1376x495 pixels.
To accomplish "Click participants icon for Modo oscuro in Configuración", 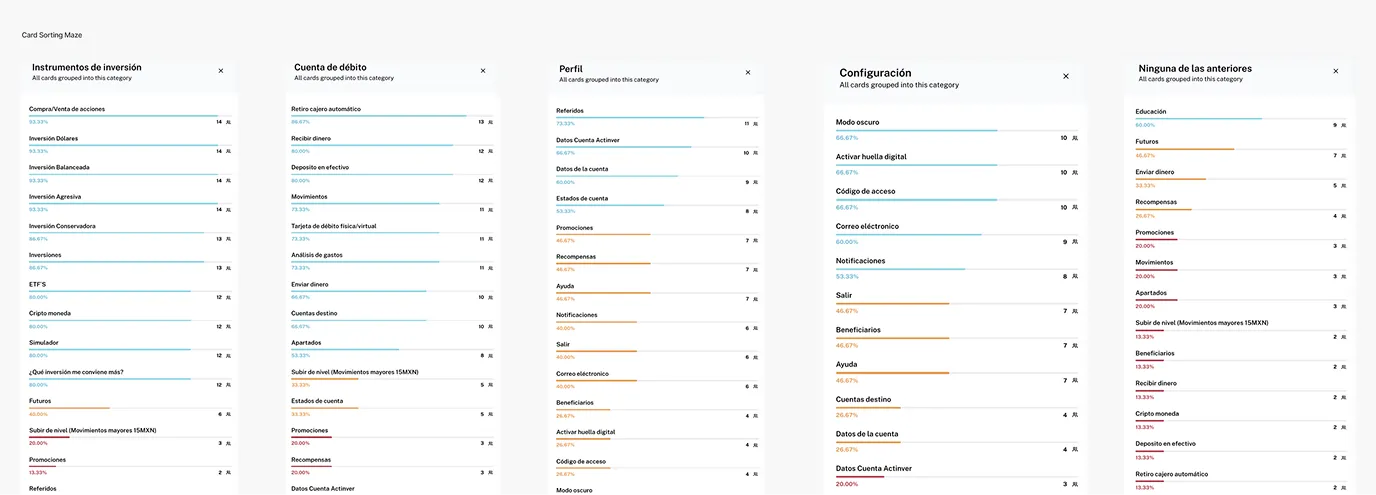I will 1075,138.
